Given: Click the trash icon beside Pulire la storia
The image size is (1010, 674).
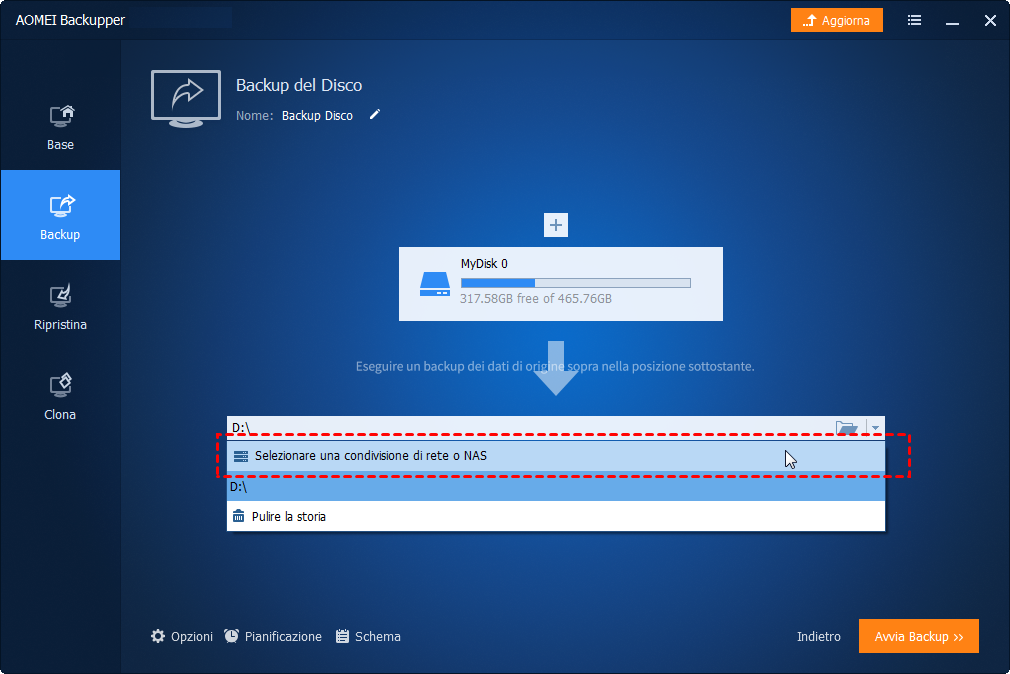Looking at the screenshot, I should 238,516.
